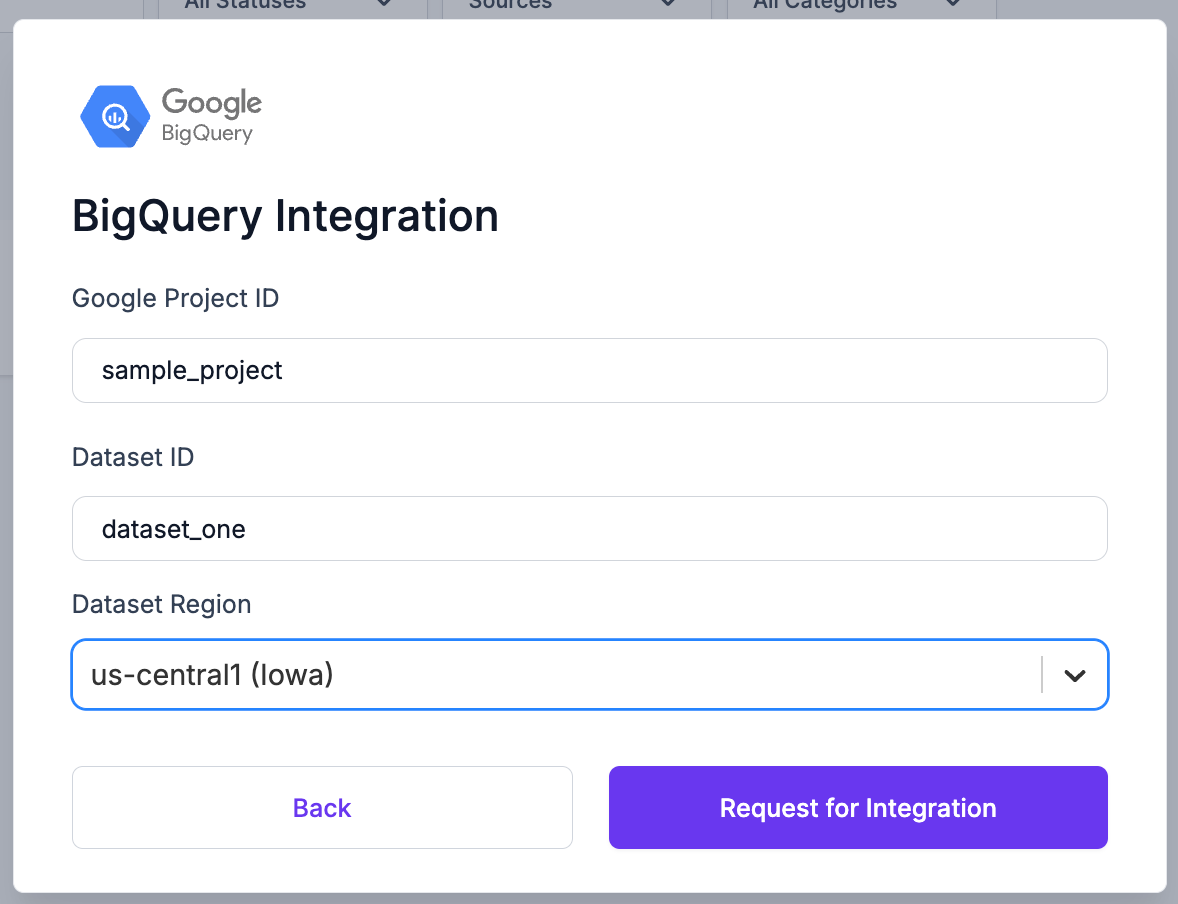Open the All Categories filter behind dialog
The image size is (1178, 904).
point(862,8)
